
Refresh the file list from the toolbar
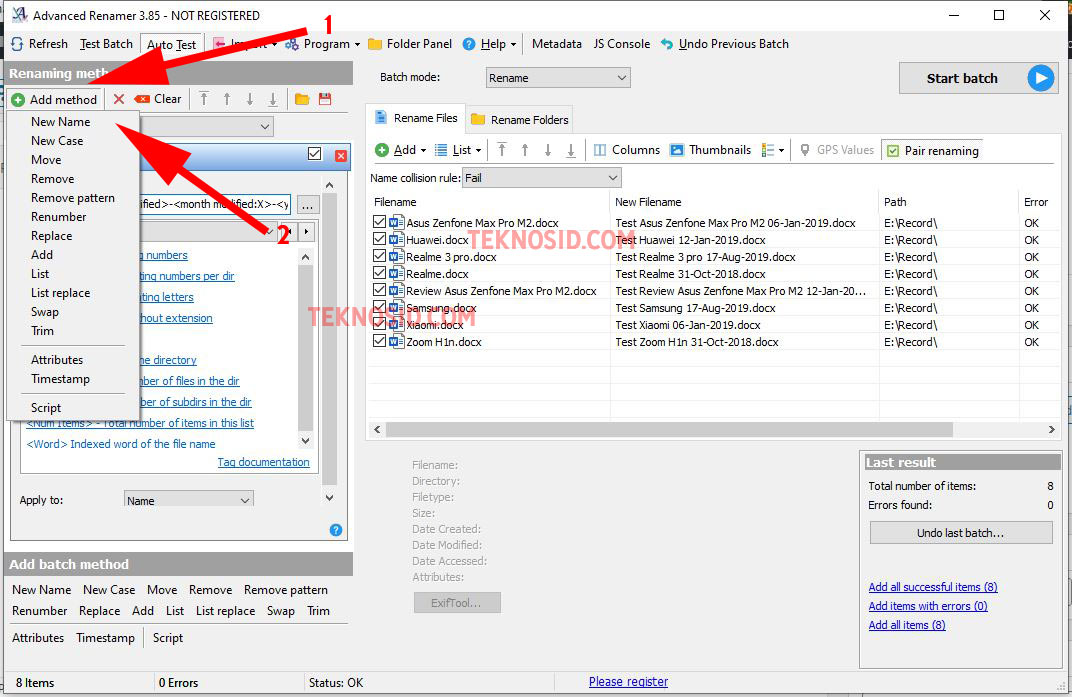coord(39,44)
